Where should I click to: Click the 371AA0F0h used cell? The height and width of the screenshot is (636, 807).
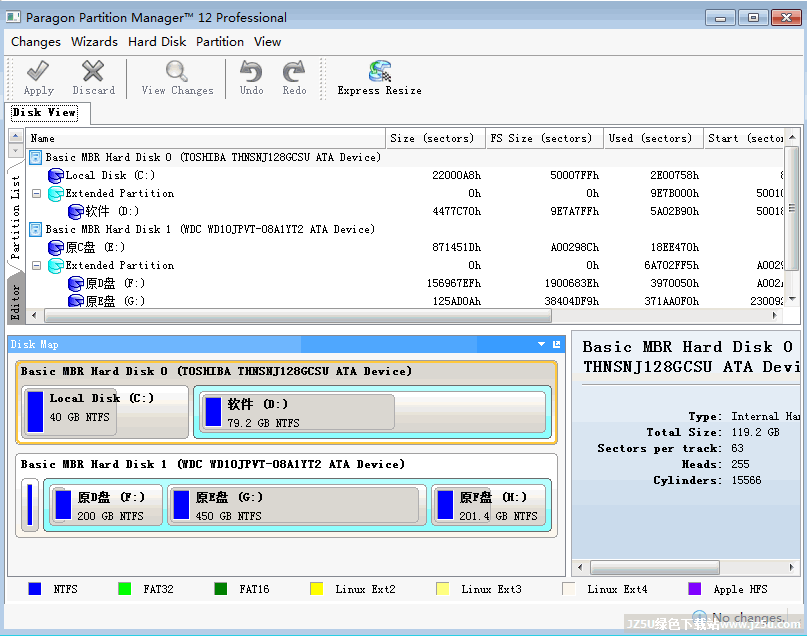click(671, 301)
